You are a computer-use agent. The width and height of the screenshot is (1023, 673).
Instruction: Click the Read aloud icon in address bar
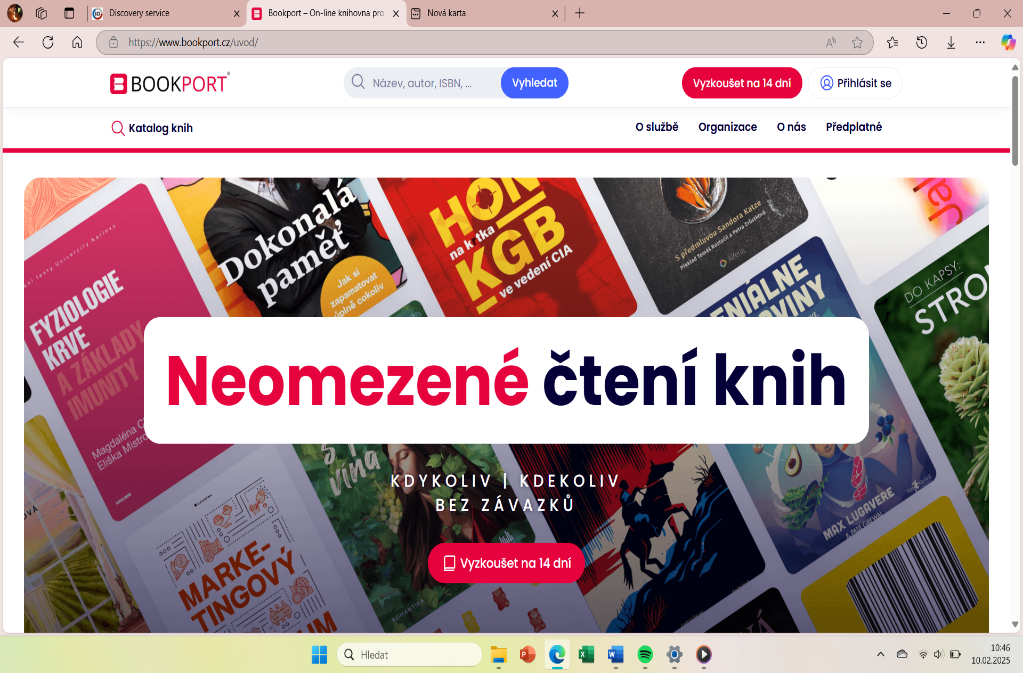click(x=830, y=42)
